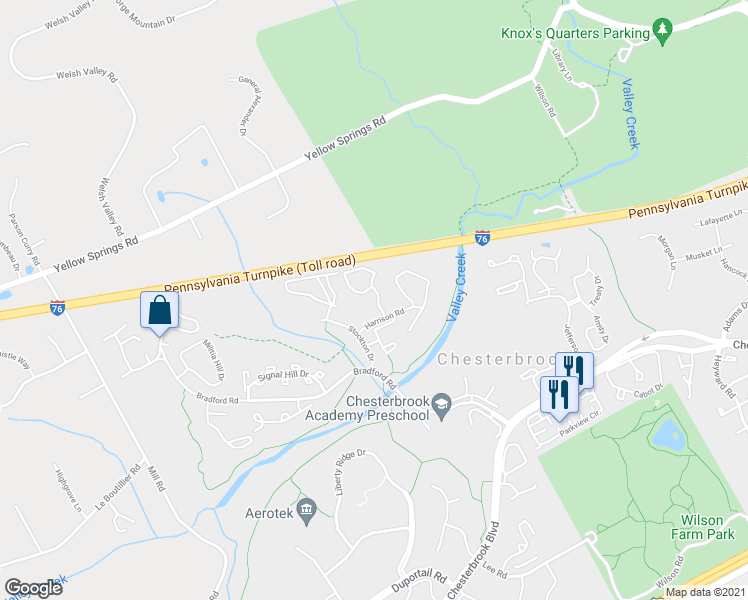Click the Aerotek text label
Viewport: 748px width, 600px height.
tap(269, 513)
